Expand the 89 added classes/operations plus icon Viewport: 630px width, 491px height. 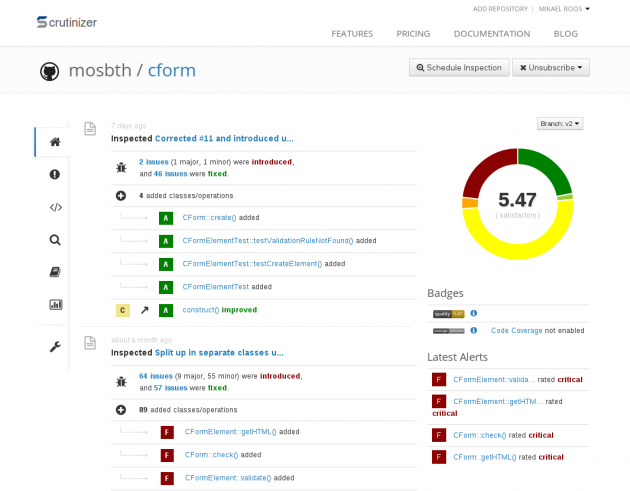(121, 410)
